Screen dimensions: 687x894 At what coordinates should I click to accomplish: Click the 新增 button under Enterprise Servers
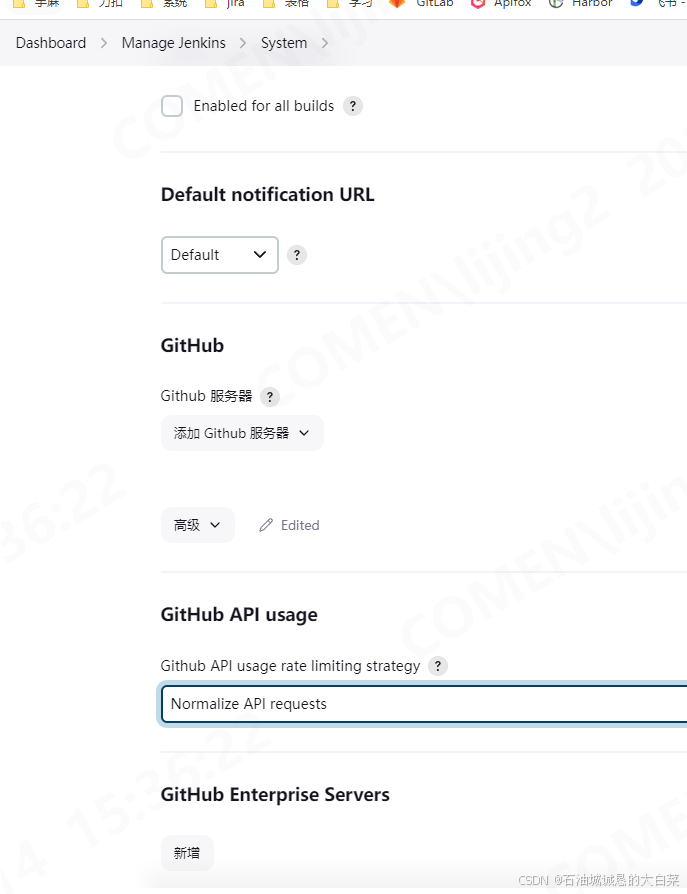tap(187, 853)
